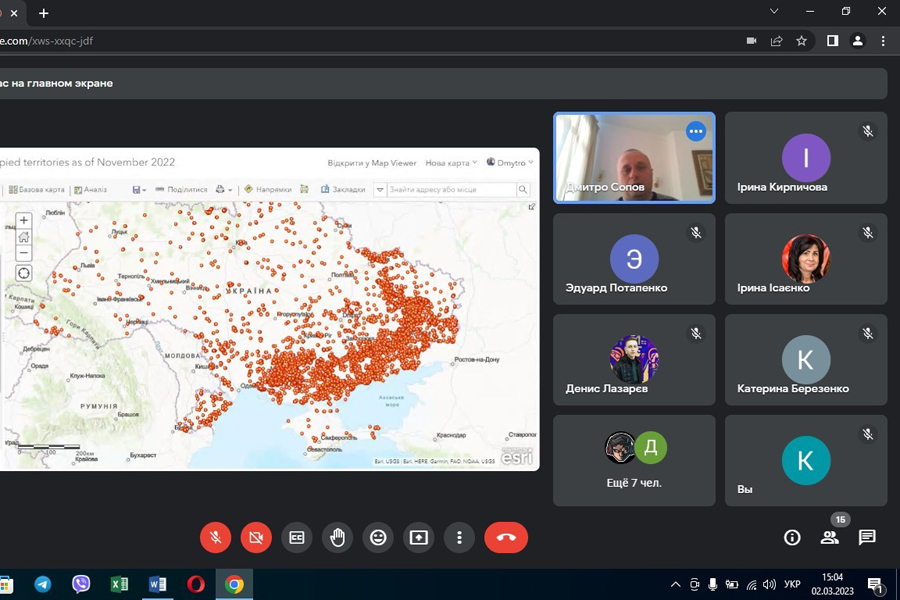Toggle the microphone mute button
The height and width of the screenshot is (600, 900).
pos(215,538)
